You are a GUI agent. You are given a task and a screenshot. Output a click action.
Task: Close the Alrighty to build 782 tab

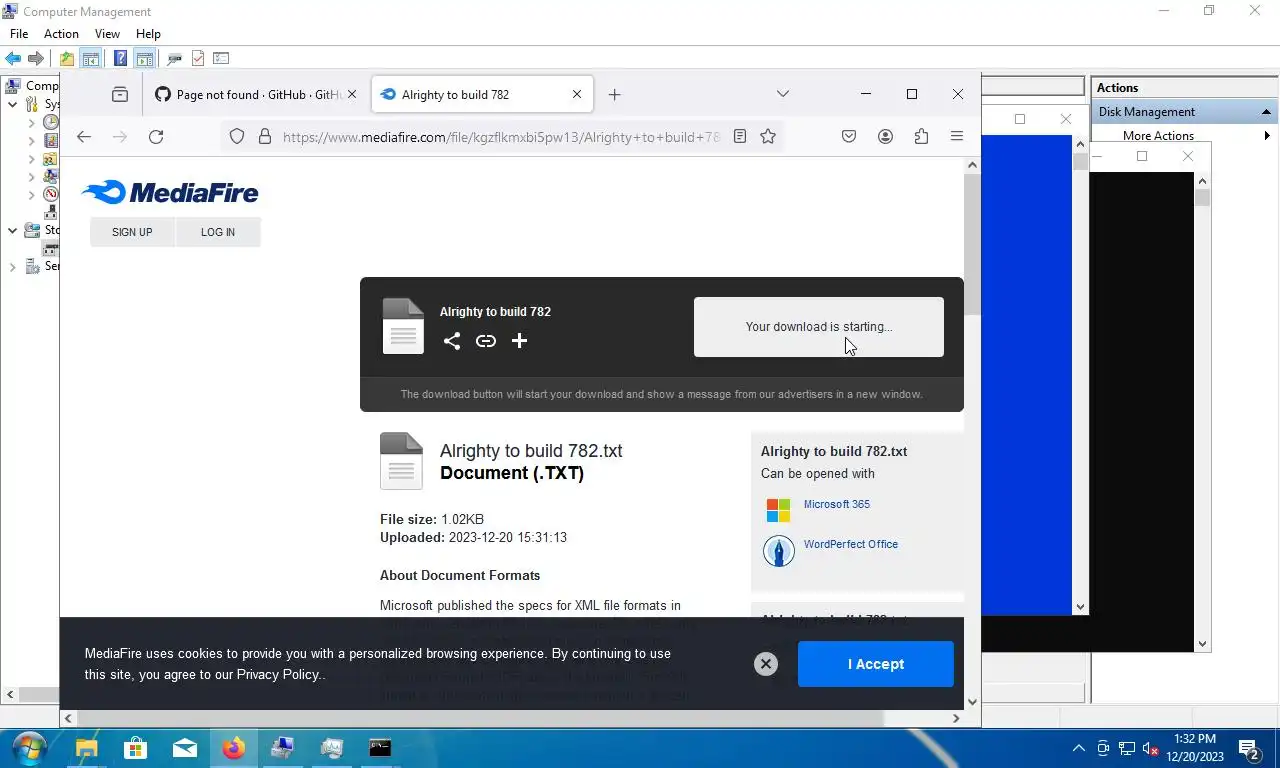577,94
